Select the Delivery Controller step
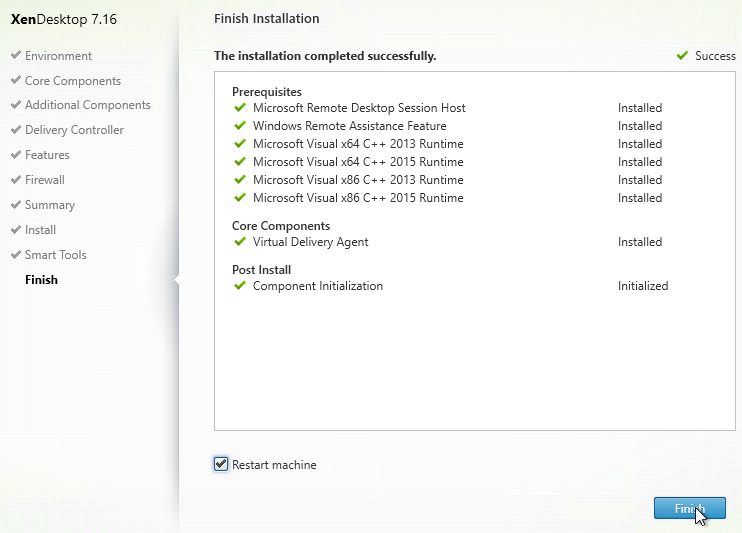Image resolution: width=742 pixels, height=533 pixels. [74, 130]
